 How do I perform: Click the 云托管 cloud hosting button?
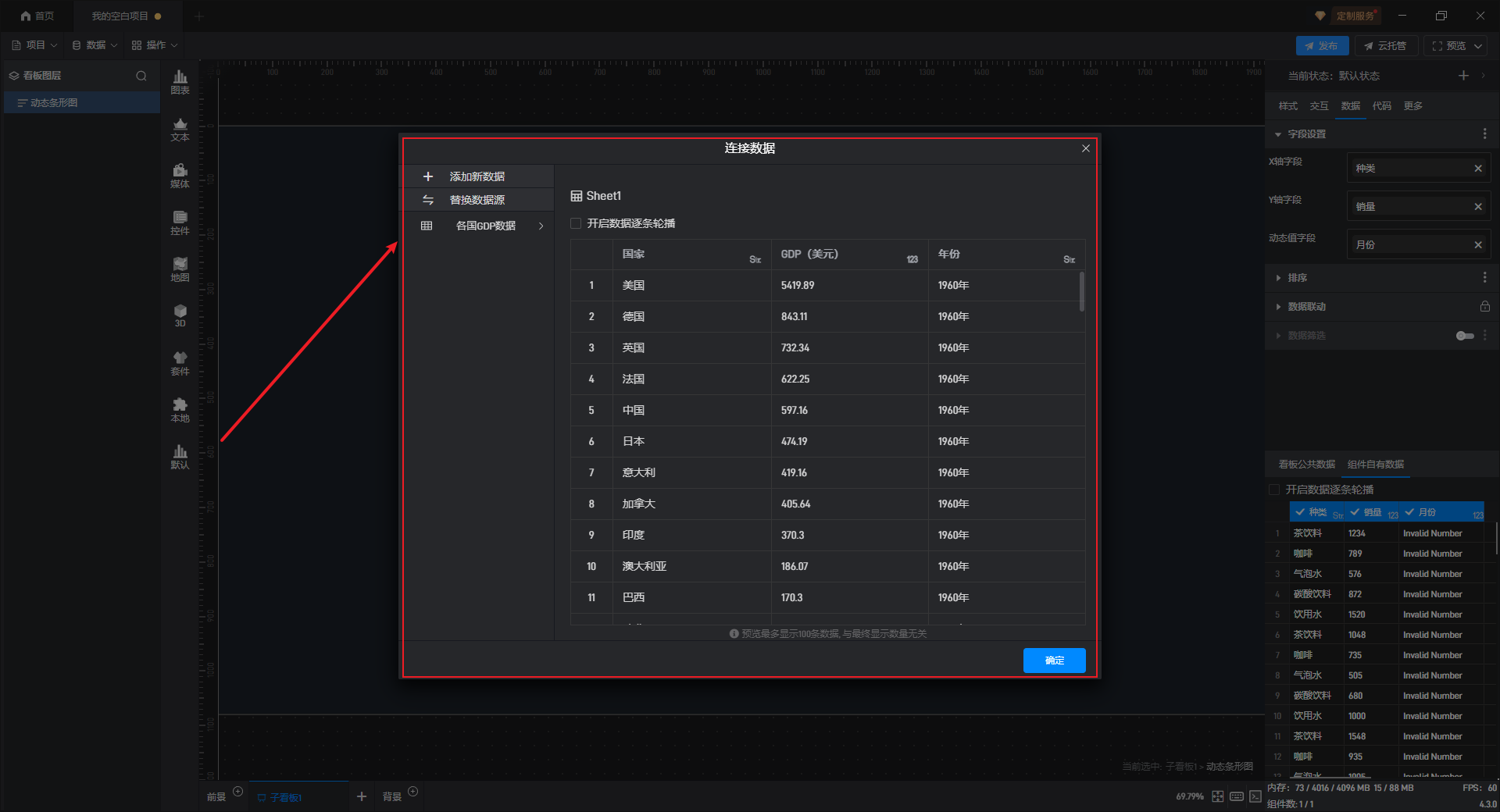1385,46
